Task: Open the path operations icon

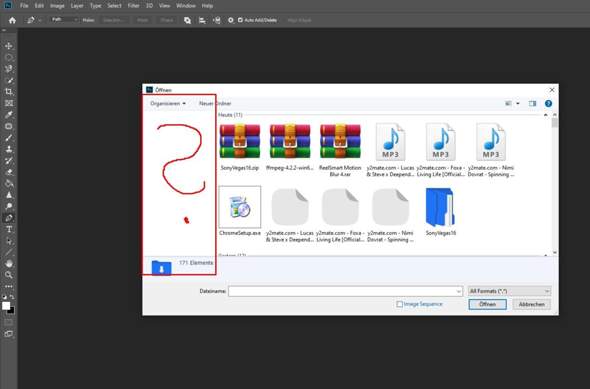Action: pos(187,20)
